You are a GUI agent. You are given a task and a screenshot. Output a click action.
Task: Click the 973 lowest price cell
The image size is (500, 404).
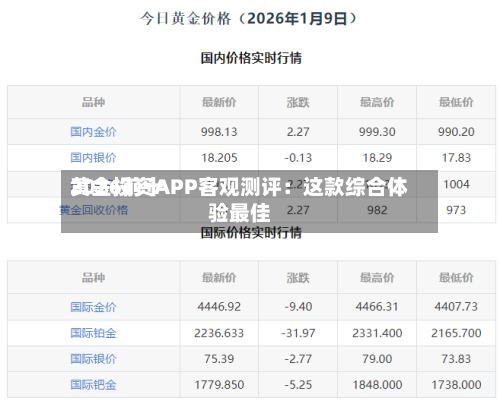point(456,210)
